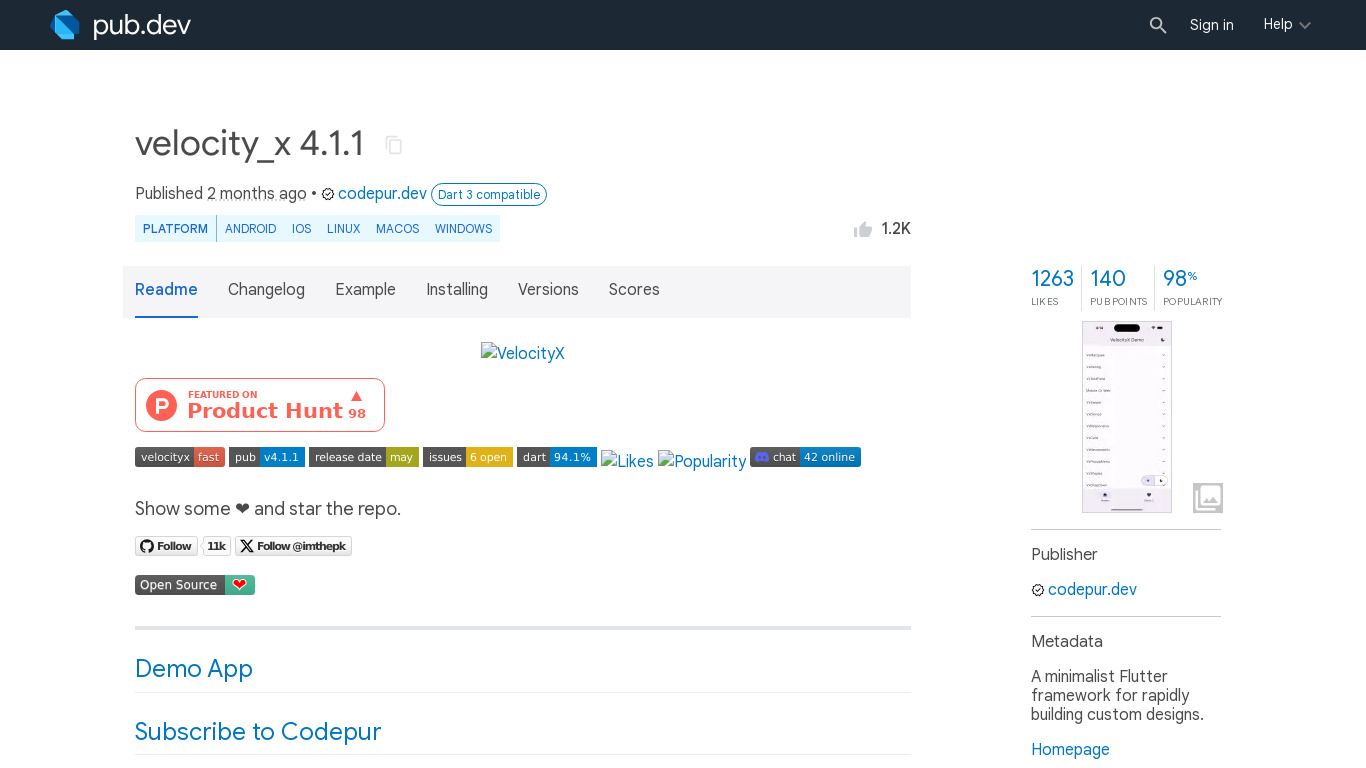Open the Scores tab

tap(634, 290)
